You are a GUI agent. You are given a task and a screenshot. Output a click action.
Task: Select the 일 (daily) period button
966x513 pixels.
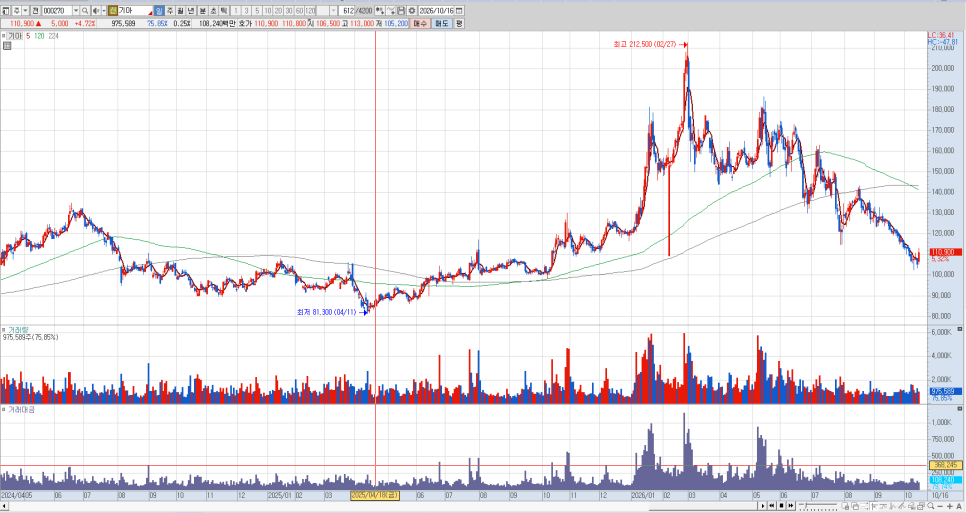(x=159, y=10)
